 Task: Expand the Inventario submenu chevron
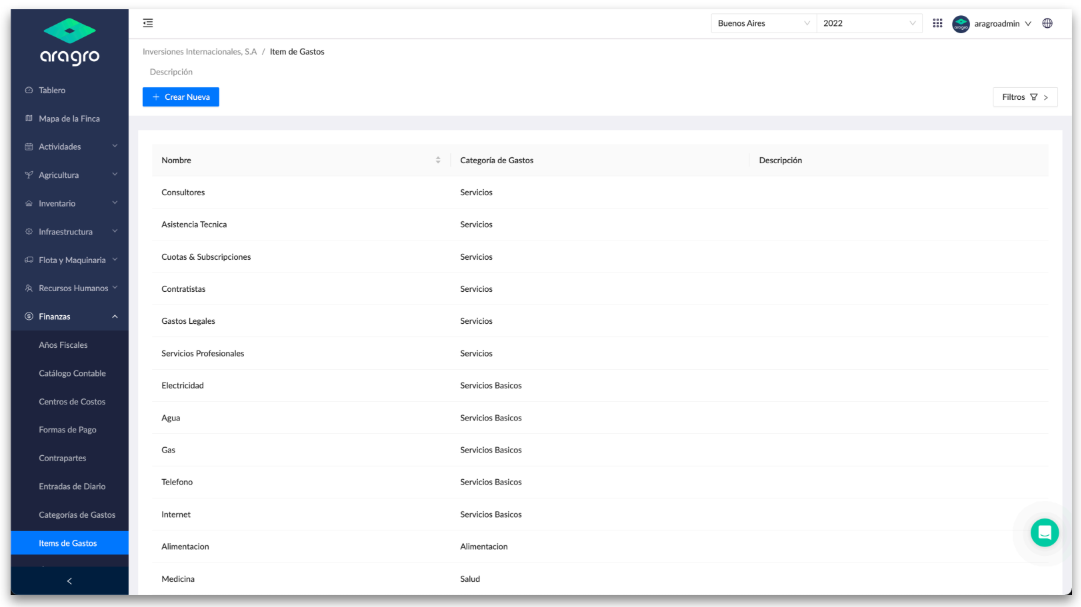pos(115,203)
